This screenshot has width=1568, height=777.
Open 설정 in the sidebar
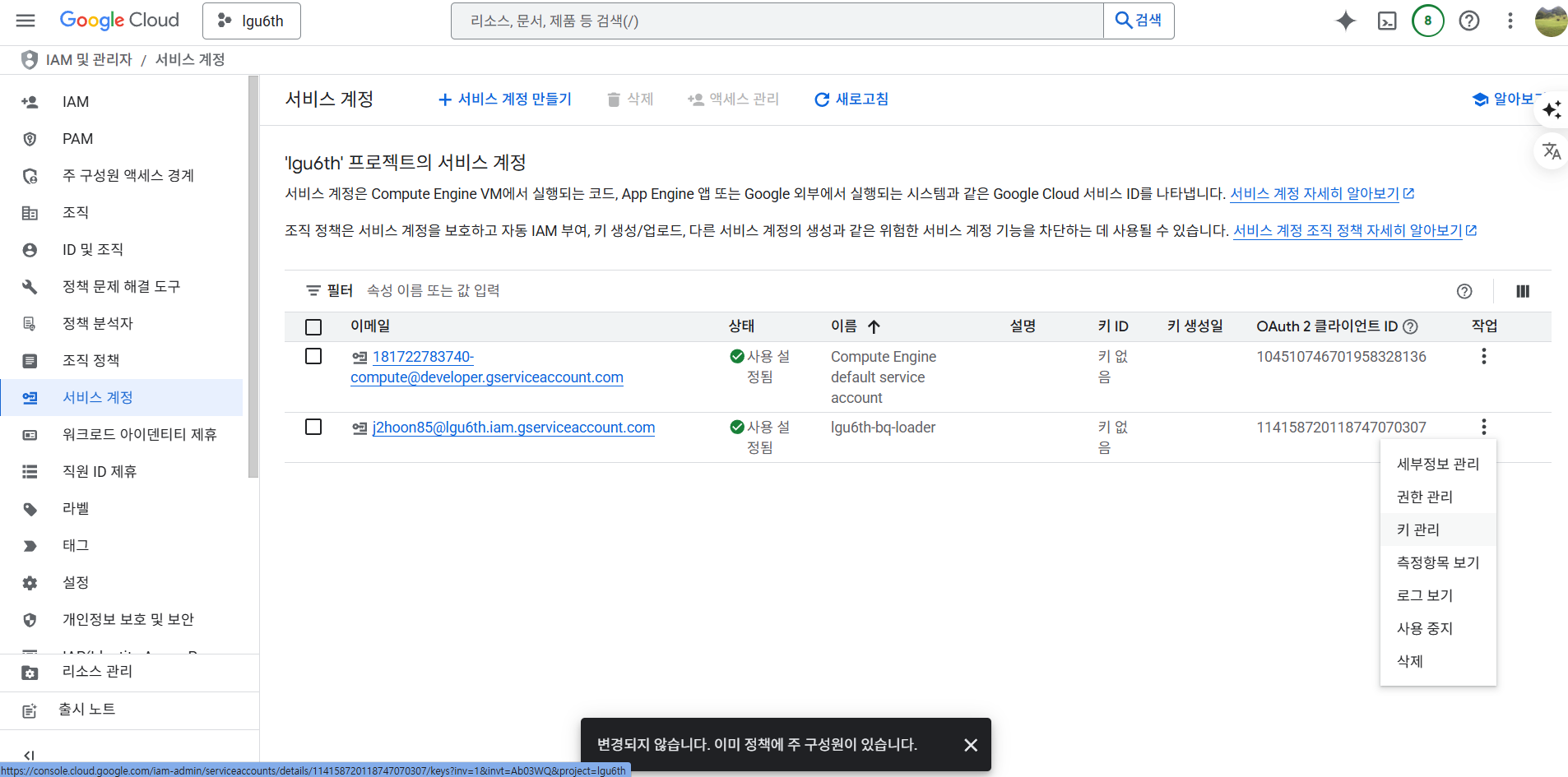point(121,583)
